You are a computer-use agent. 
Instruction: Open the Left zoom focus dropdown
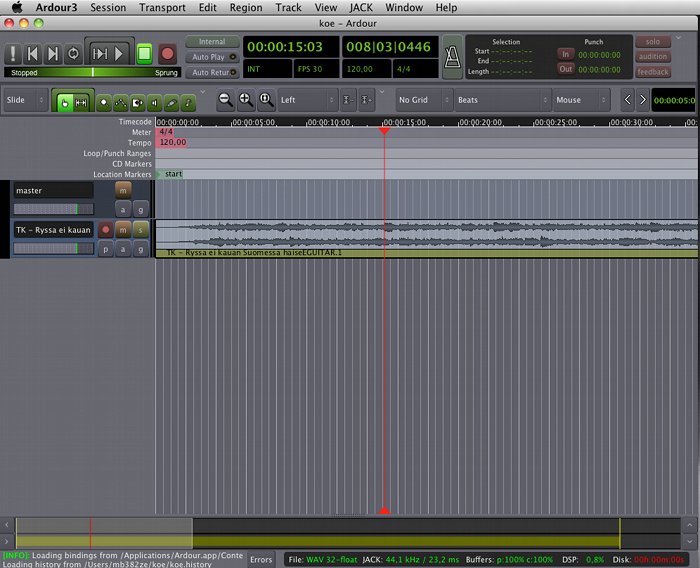[x=308, y=100]
